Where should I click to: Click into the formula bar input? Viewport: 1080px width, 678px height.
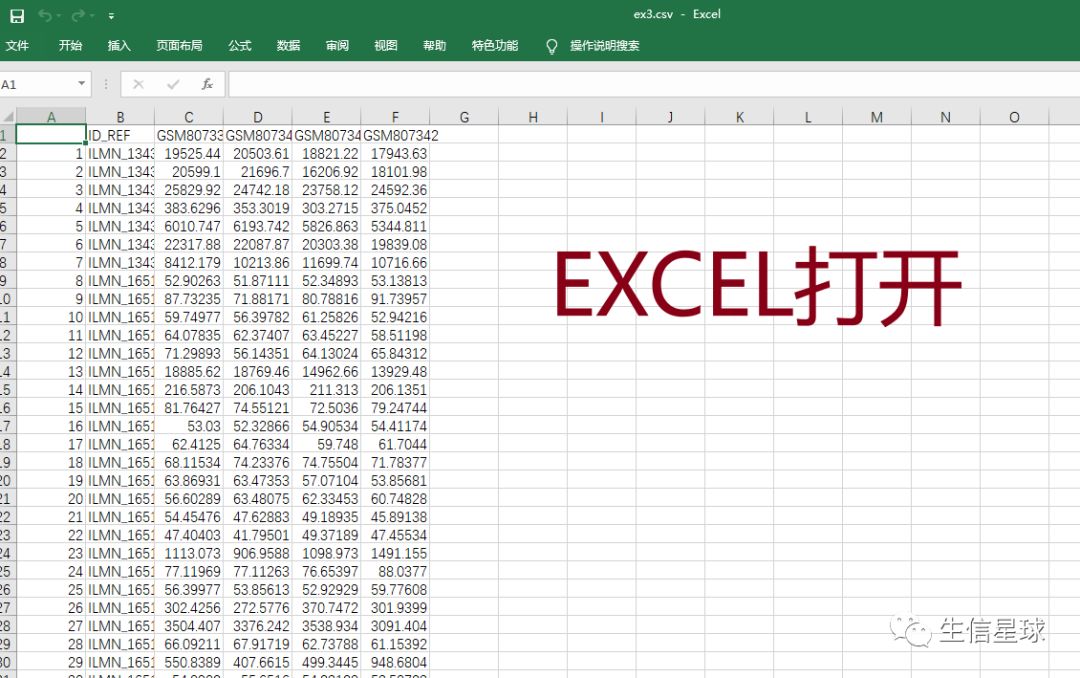tap(654, 84)
